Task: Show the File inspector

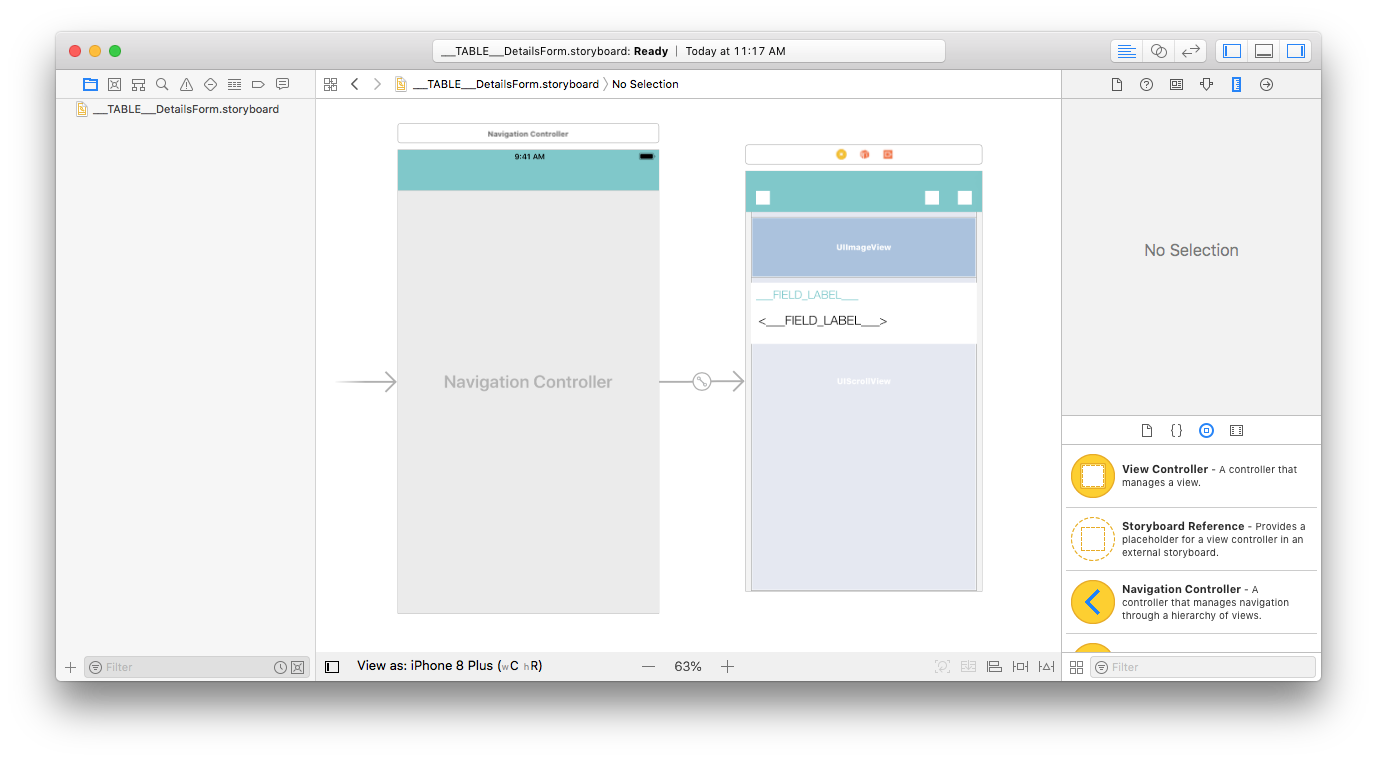Action: point(1117,84)
